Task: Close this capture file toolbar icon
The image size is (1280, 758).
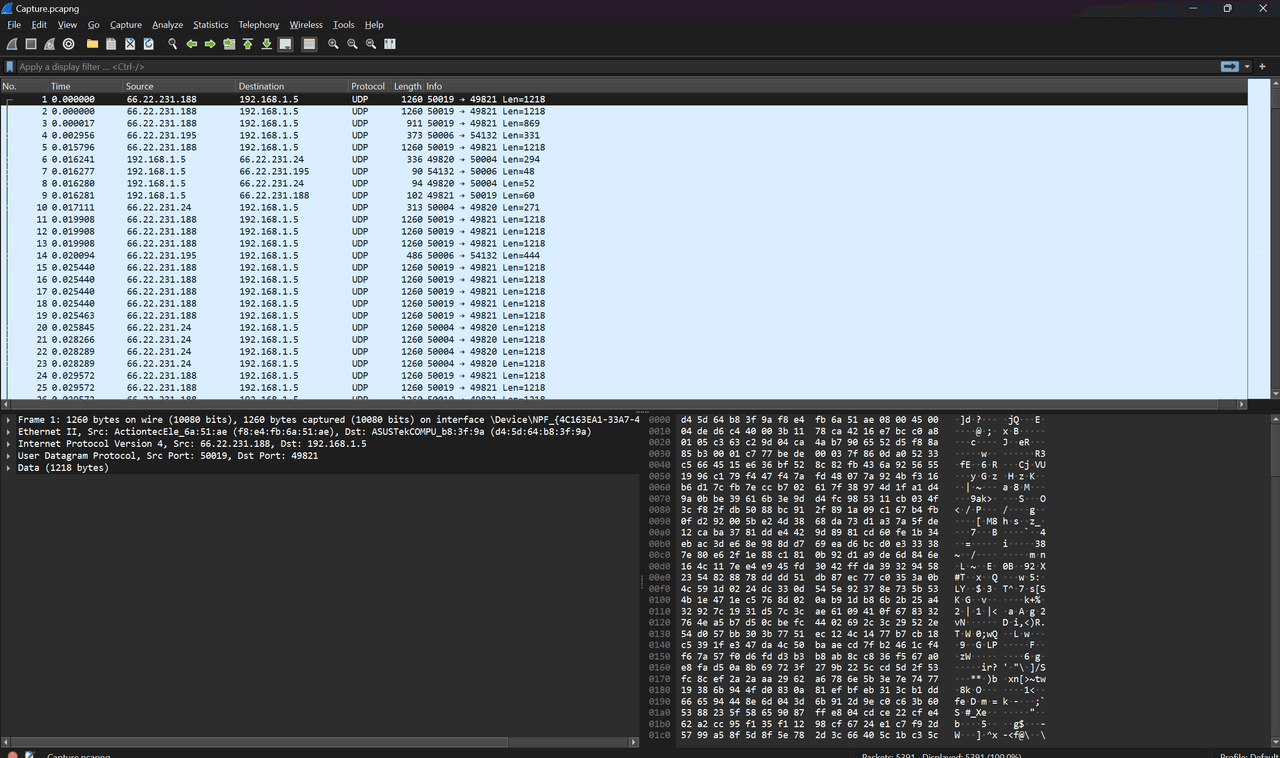Action: [130, 44]
